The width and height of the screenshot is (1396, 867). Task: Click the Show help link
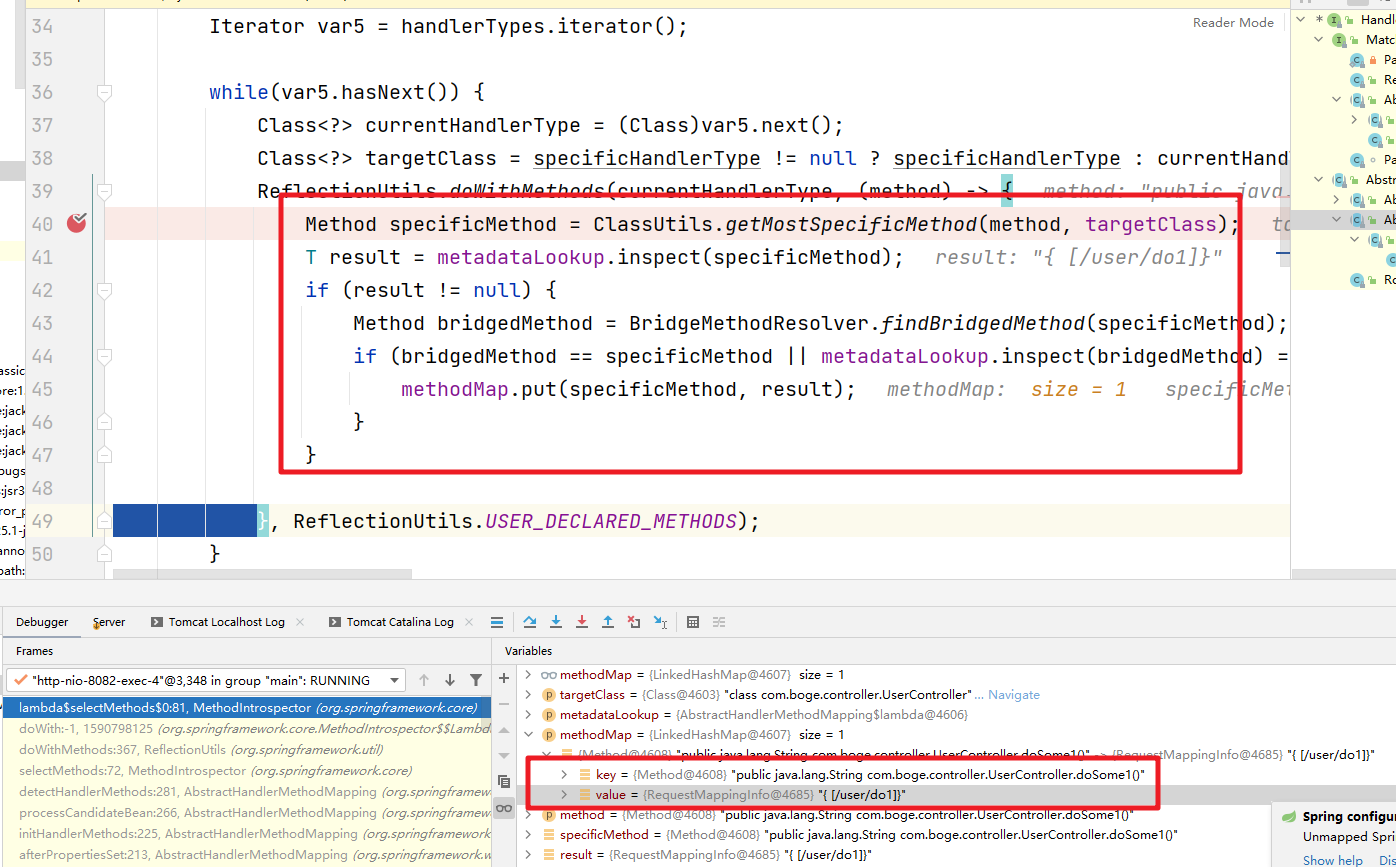1331,860
